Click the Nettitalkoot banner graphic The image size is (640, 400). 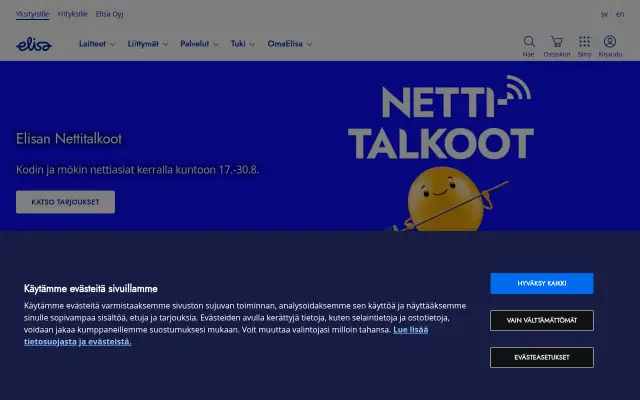tap(441, 152)
